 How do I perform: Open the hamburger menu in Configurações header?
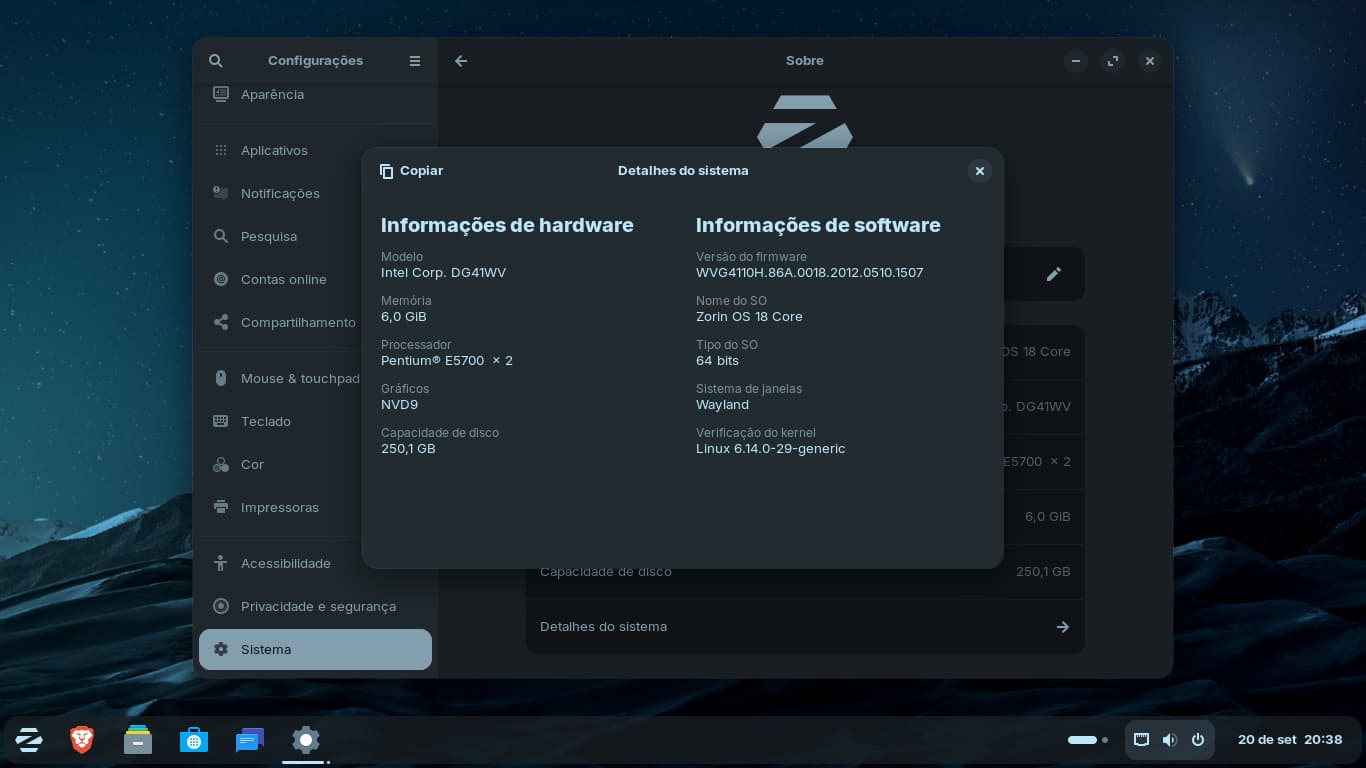415,61
